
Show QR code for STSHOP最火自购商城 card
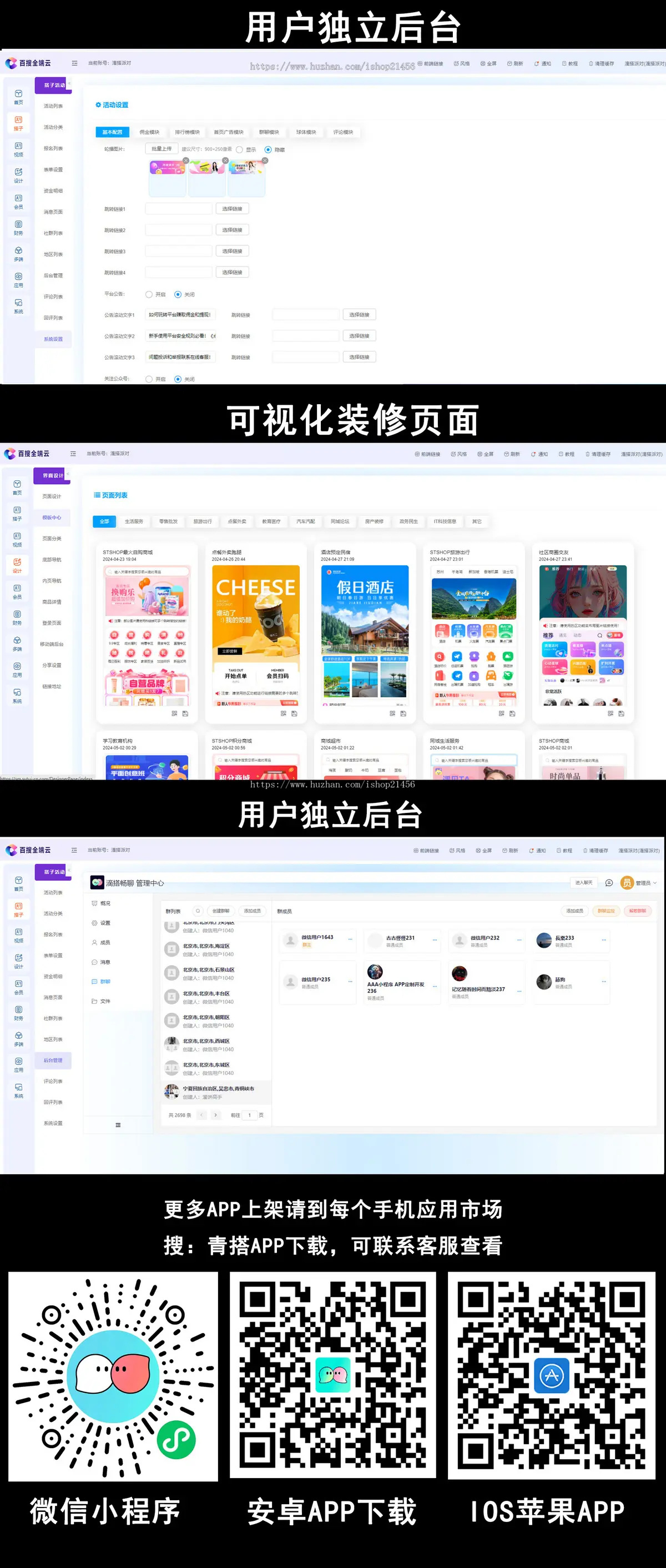[175, 713]
